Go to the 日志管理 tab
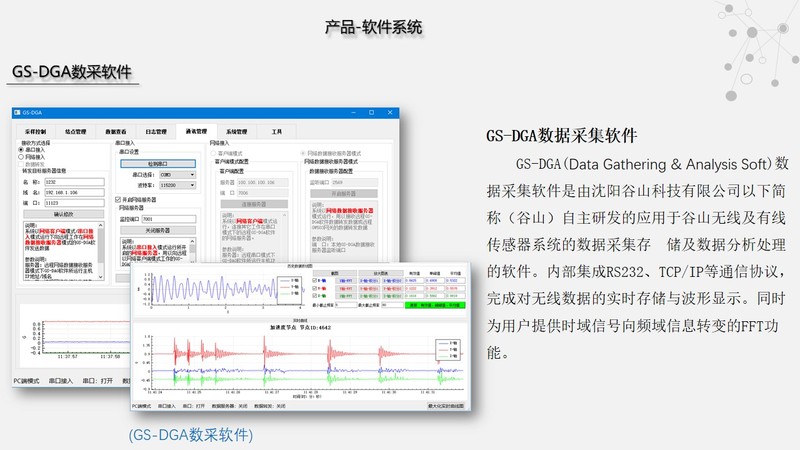The width and height of the screenshot is (800, 450). click(x=156, y=132)
